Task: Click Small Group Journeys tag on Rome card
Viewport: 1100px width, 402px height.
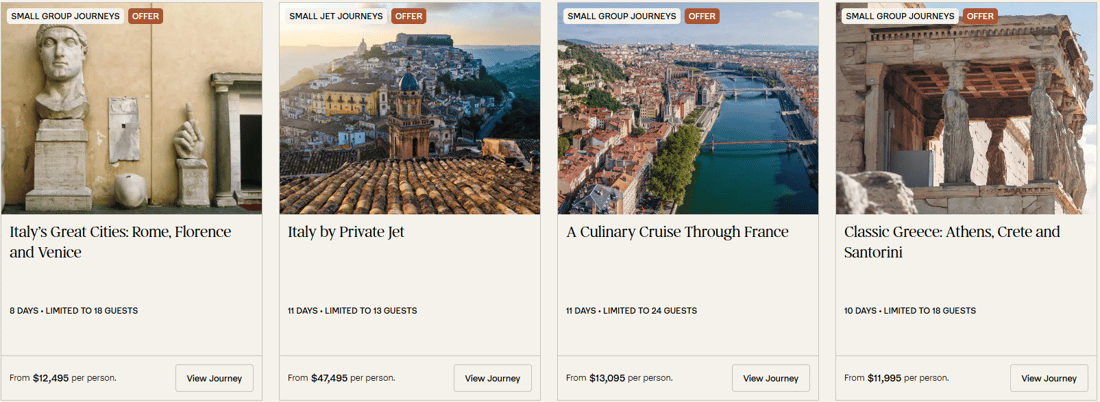Action: (x=64, y=16)
